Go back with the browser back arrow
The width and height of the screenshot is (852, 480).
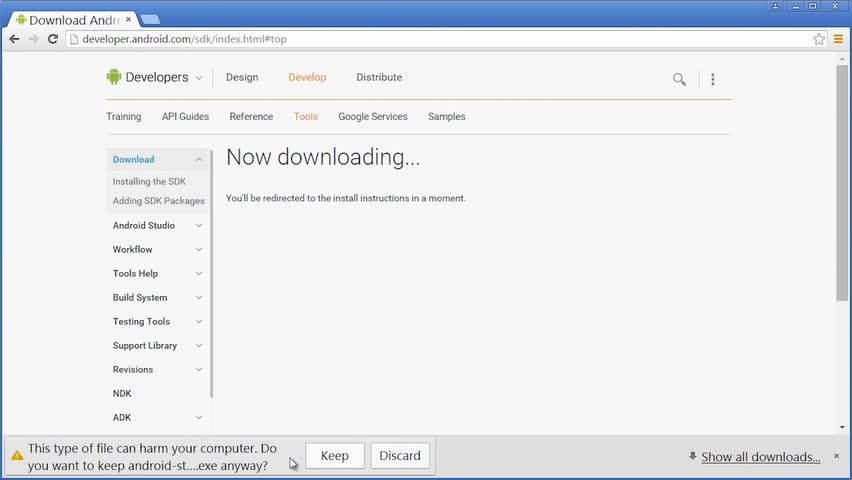pos(14,39)
